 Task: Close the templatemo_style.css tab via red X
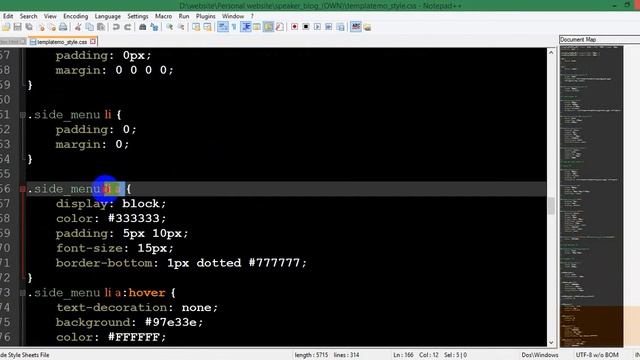tap(93, 42)
